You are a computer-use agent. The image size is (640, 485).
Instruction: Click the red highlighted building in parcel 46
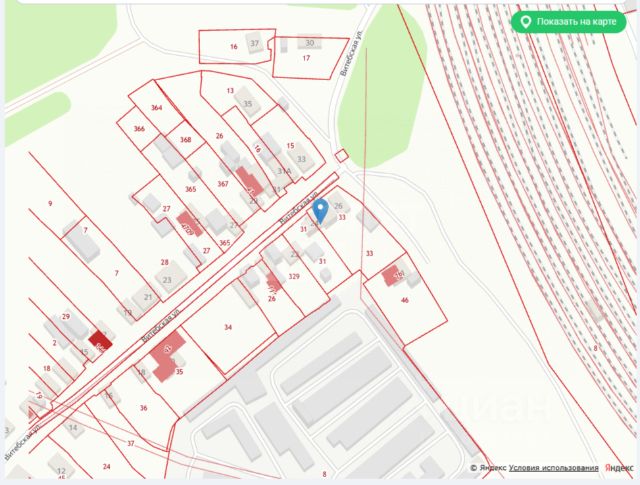(392, 275)
